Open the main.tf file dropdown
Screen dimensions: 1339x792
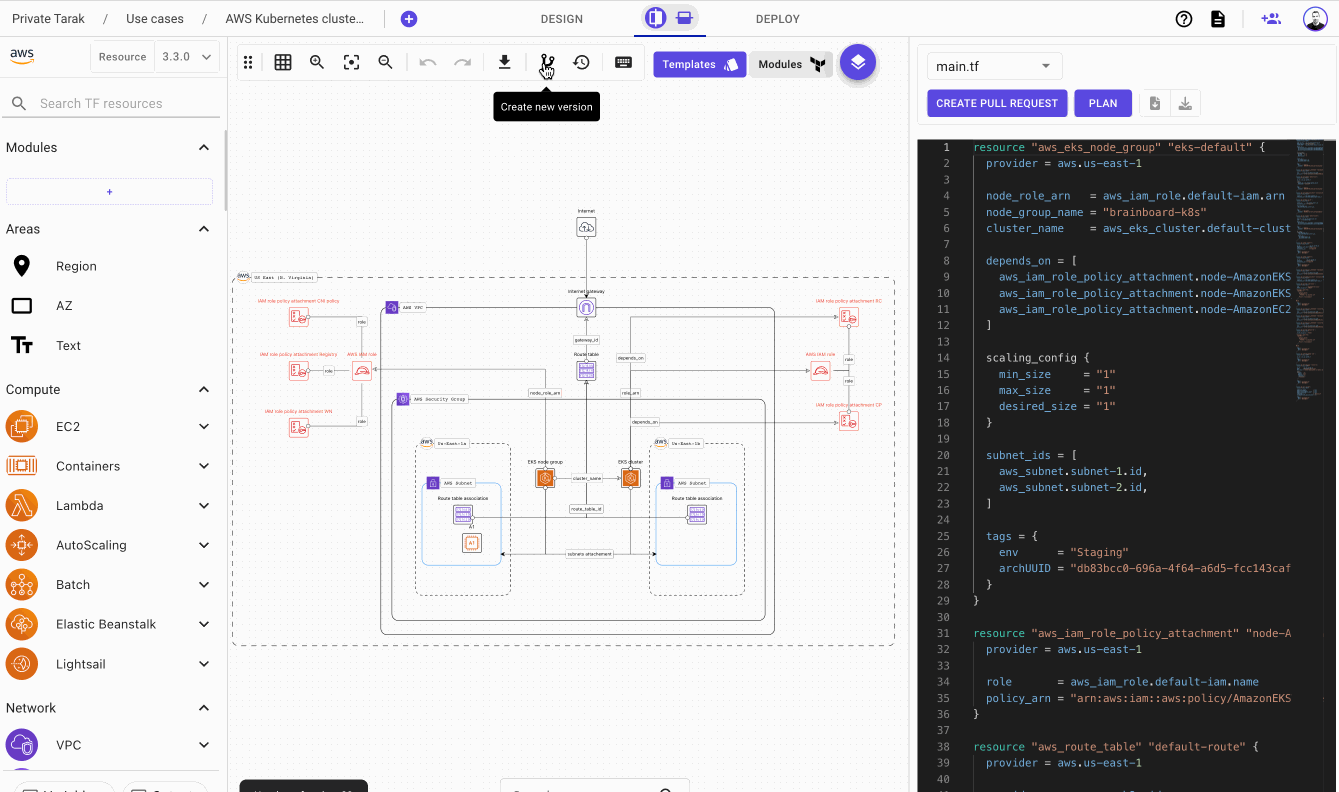tap(994, 66)
